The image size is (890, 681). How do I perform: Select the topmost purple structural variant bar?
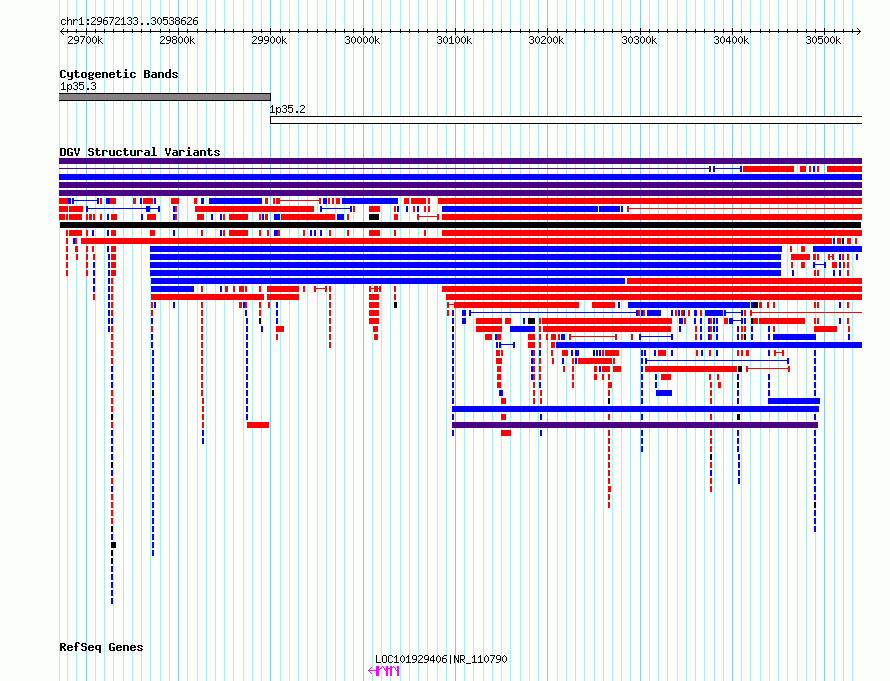tap(460, 161)
